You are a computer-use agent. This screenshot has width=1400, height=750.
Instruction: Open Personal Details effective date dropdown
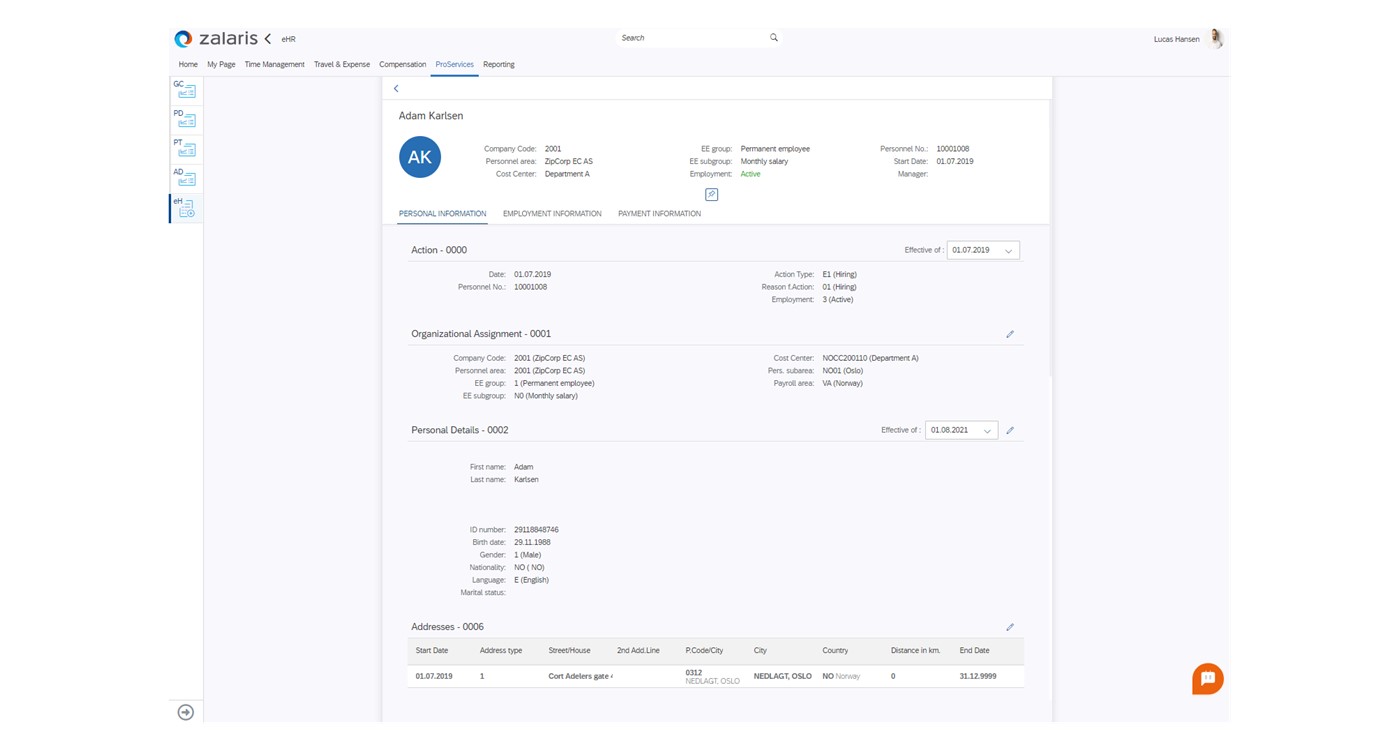click(x=960, y=430)
